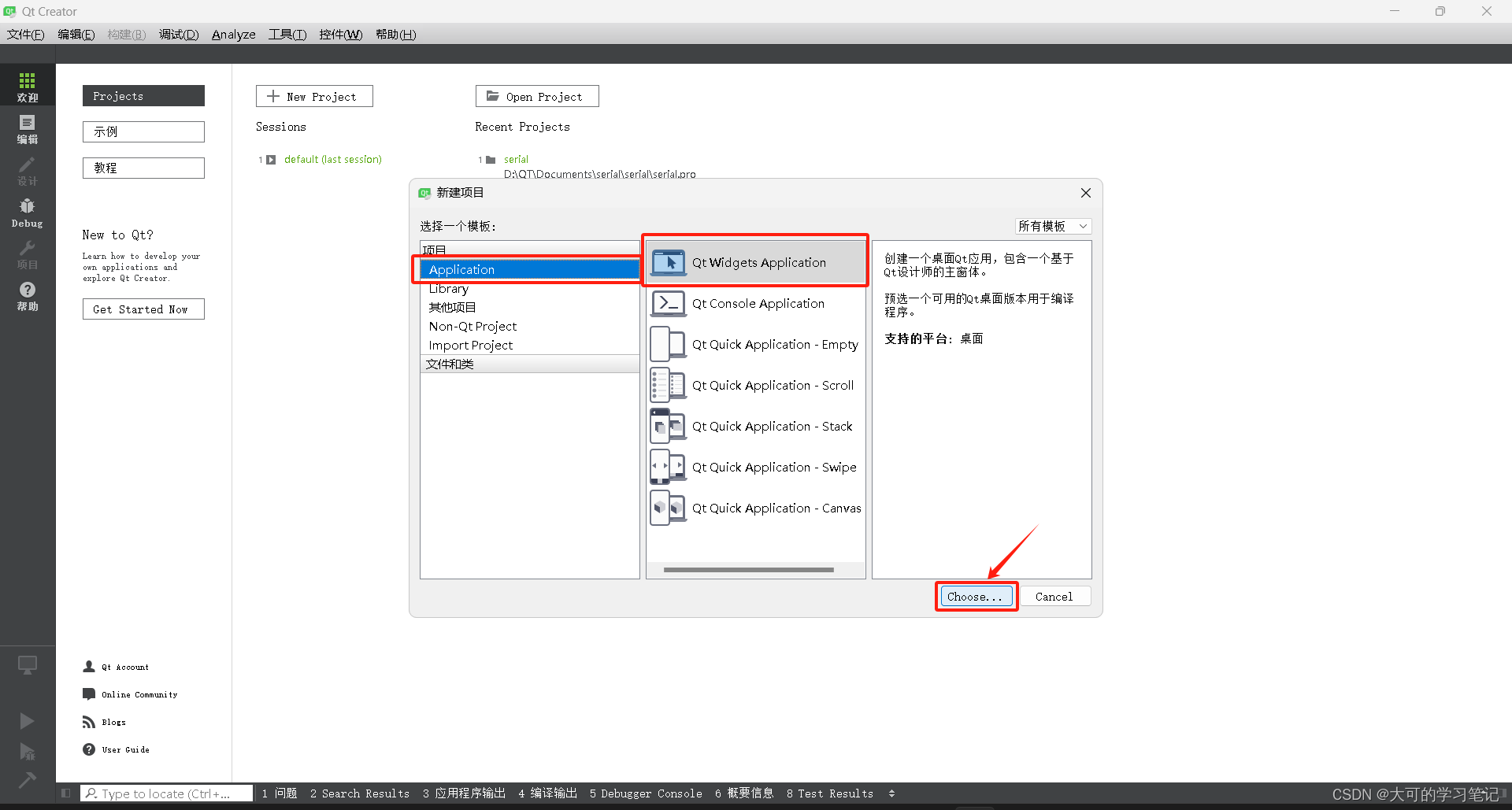This screenshot has height=810, width=1512.
Task: Click the Qt Account person icon
Action: point(89,667)
